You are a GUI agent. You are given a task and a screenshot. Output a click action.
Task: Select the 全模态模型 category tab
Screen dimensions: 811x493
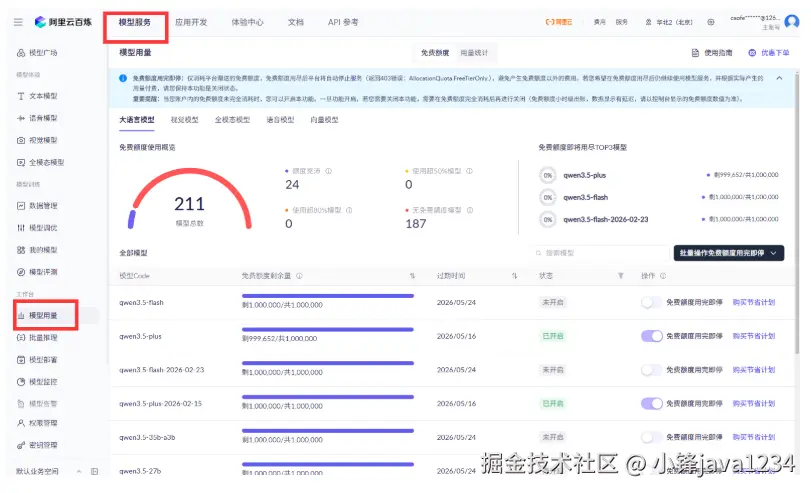pos(232,120)
